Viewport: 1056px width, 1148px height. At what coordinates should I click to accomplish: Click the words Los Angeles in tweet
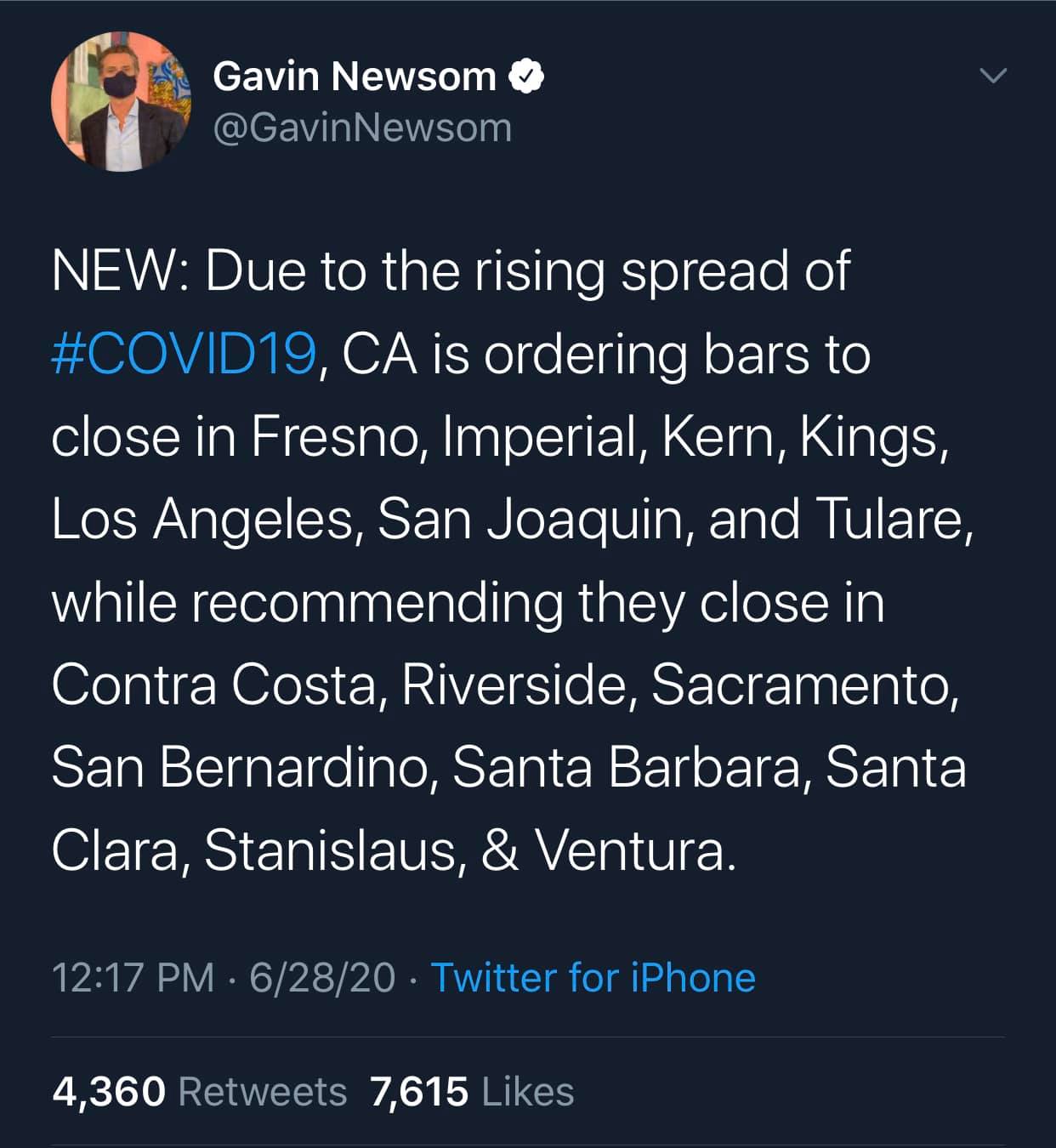click(201, 519)
